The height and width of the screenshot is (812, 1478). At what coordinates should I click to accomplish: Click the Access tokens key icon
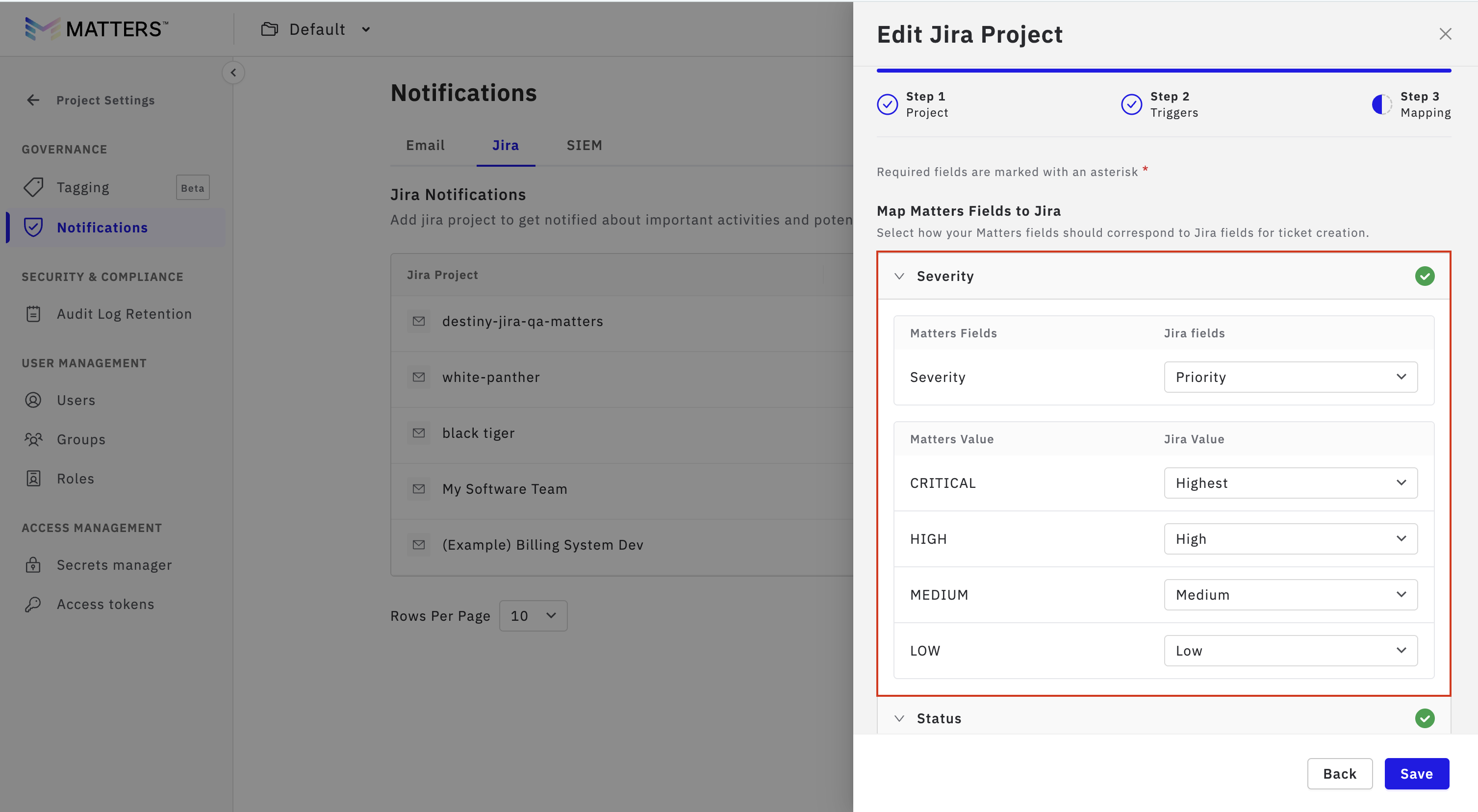33,604
